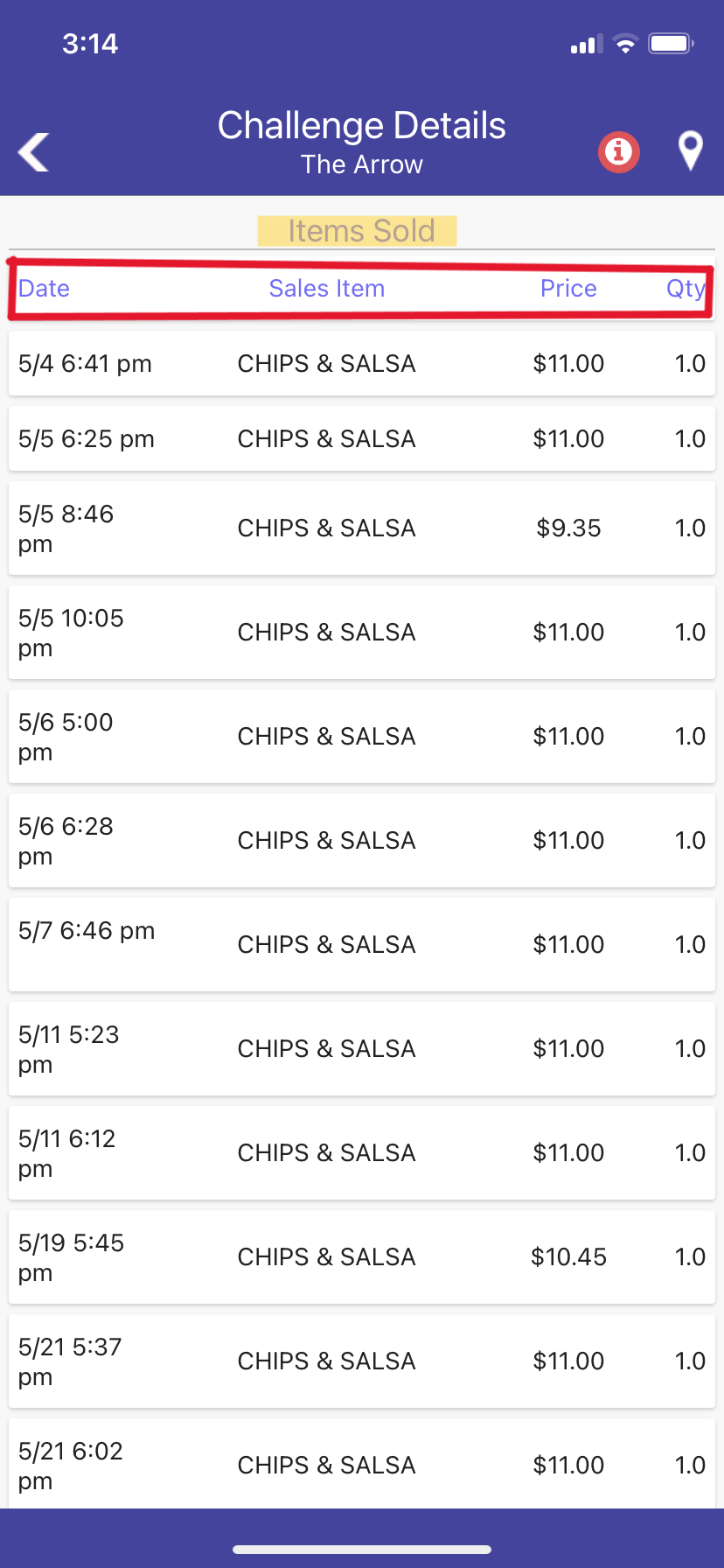Tap the Qty column header
The height and width of the screenshot is (1568, 724).
click(685, 289)
